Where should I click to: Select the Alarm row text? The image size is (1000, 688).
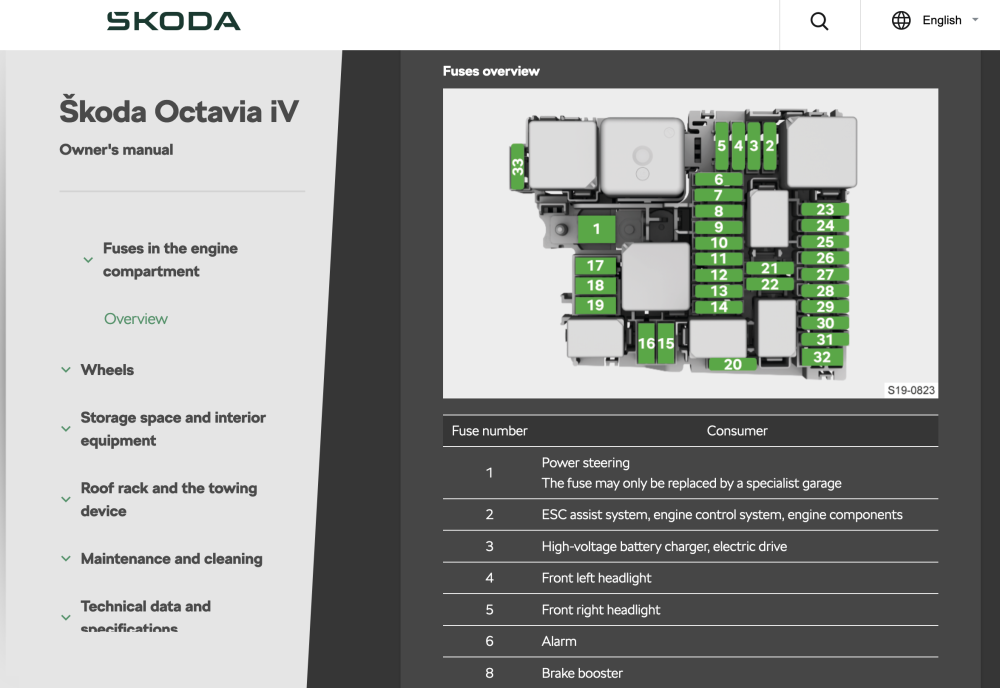[559, 641]
